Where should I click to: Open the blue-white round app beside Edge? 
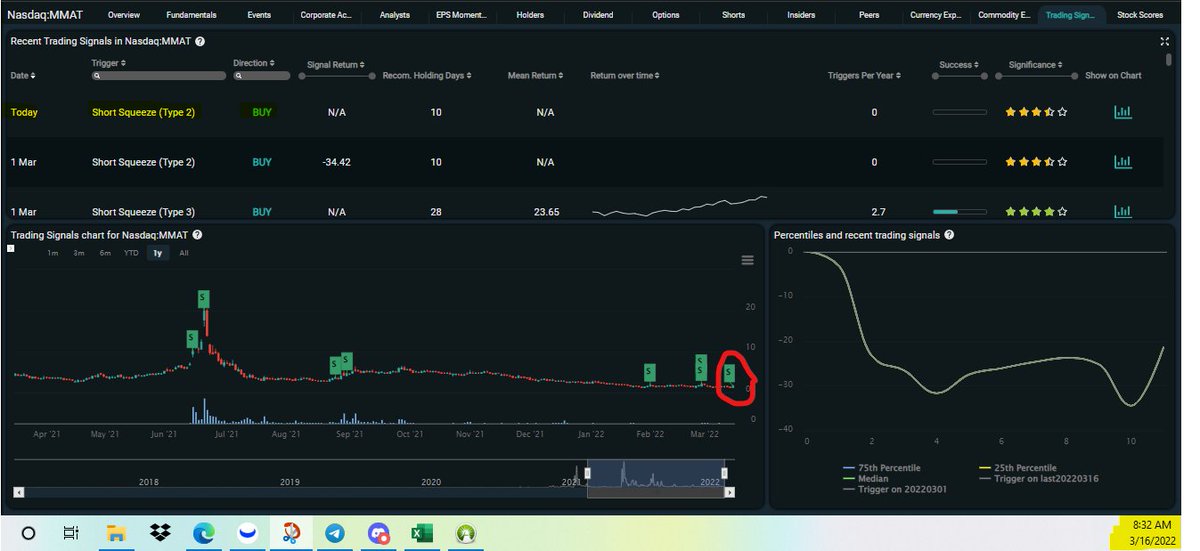pyautogui.click(x=247, y=533)
